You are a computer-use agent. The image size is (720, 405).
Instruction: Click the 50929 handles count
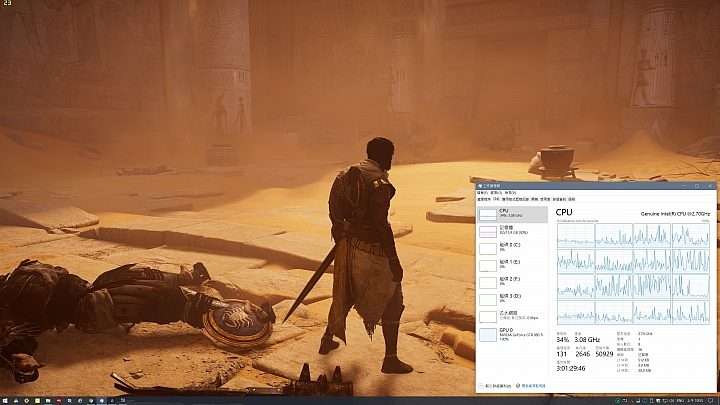[604, 354]
